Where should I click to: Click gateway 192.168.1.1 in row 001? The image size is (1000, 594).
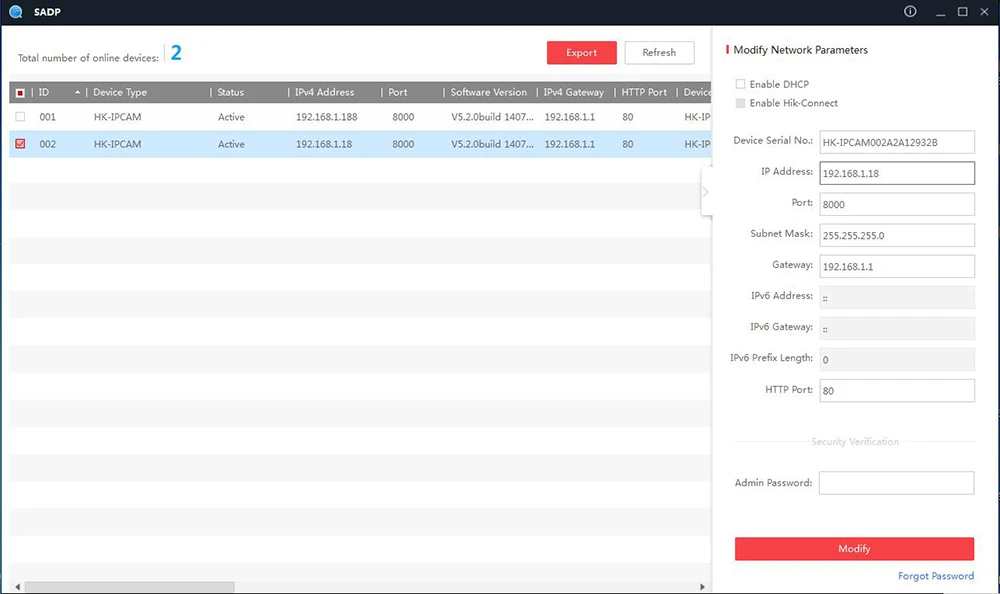click(570, 117)
